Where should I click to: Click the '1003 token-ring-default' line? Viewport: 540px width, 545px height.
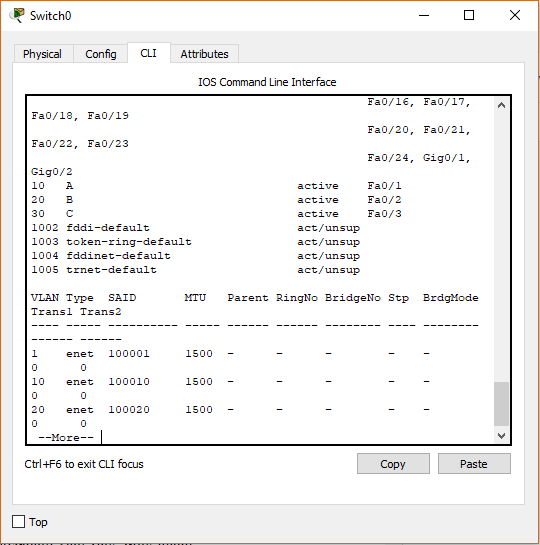[x=195, y=242]
